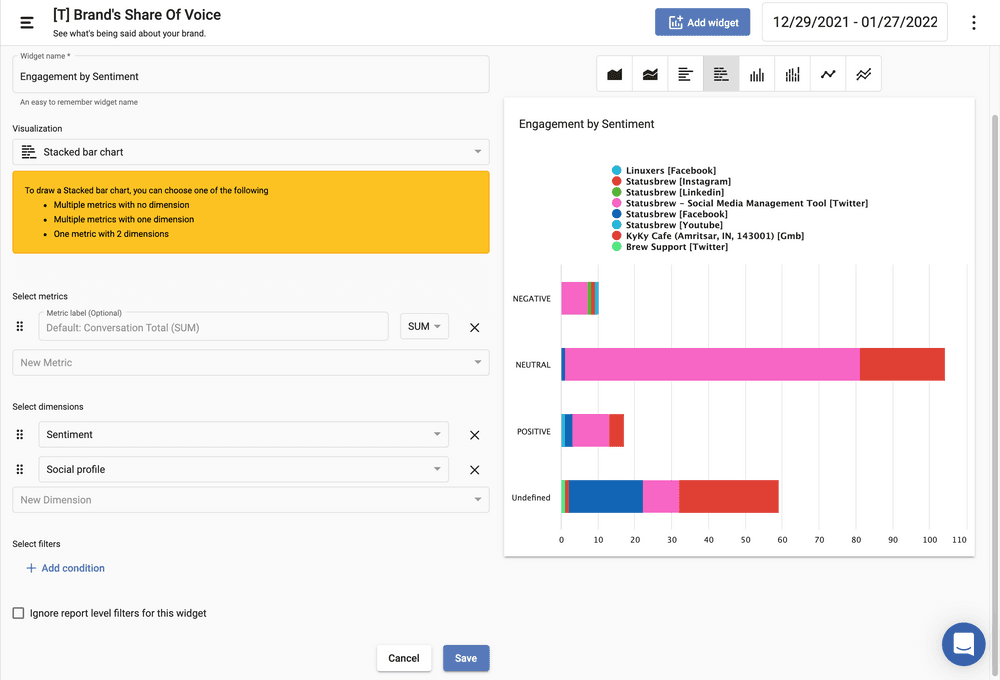Screen dimensions: 1000x680
Task: Select the multi-line chart icon
Action: (863, 74)
